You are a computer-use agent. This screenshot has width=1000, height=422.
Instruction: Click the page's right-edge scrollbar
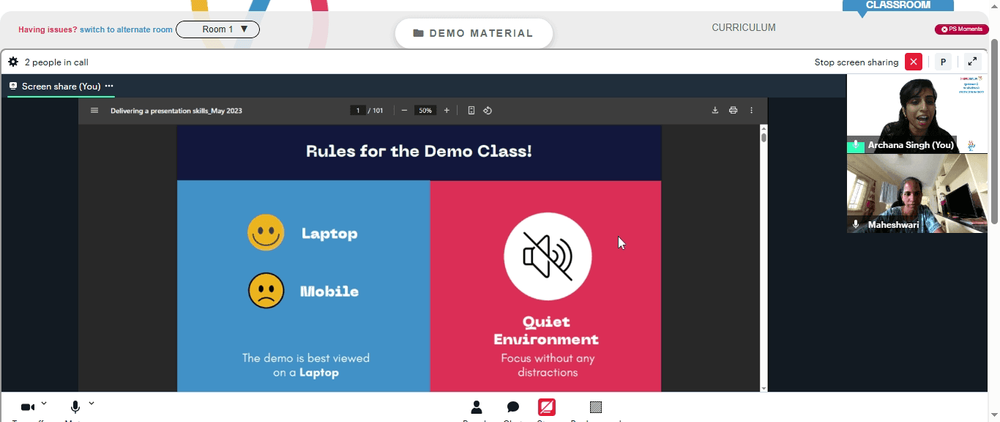point(996,131)
